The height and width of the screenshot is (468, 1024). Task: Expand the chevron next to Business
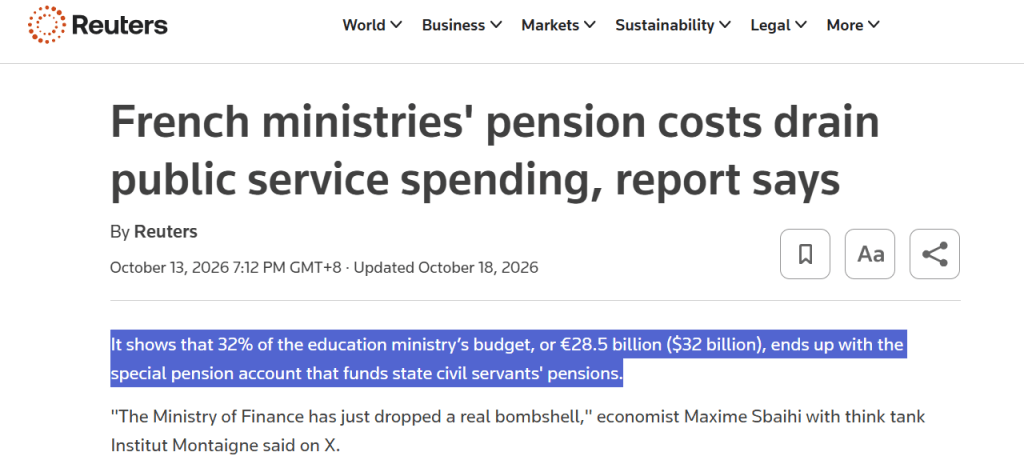tap(496, 25)
